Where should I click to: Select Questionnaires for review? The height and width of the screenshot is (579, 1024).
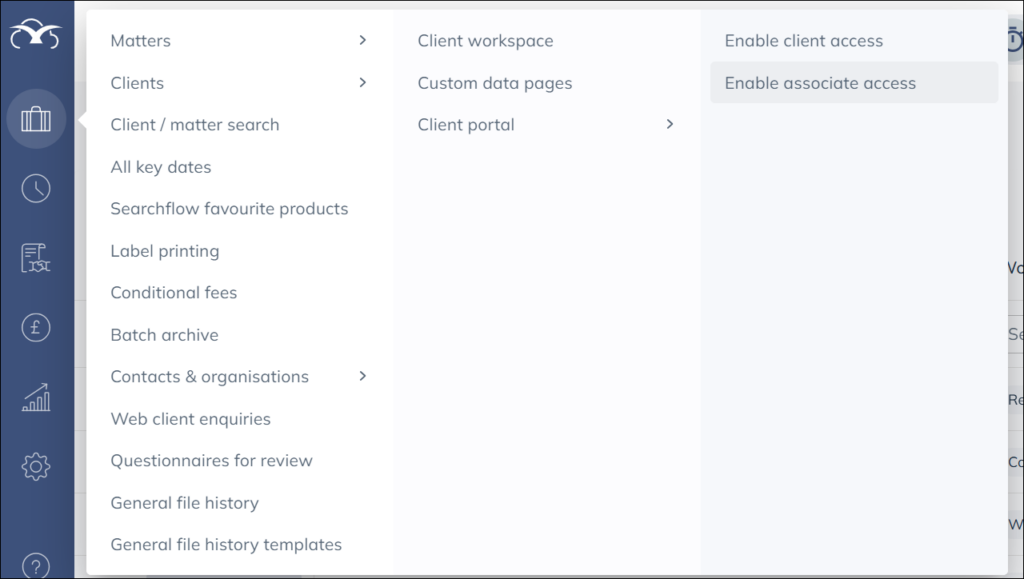click(211, 461)
